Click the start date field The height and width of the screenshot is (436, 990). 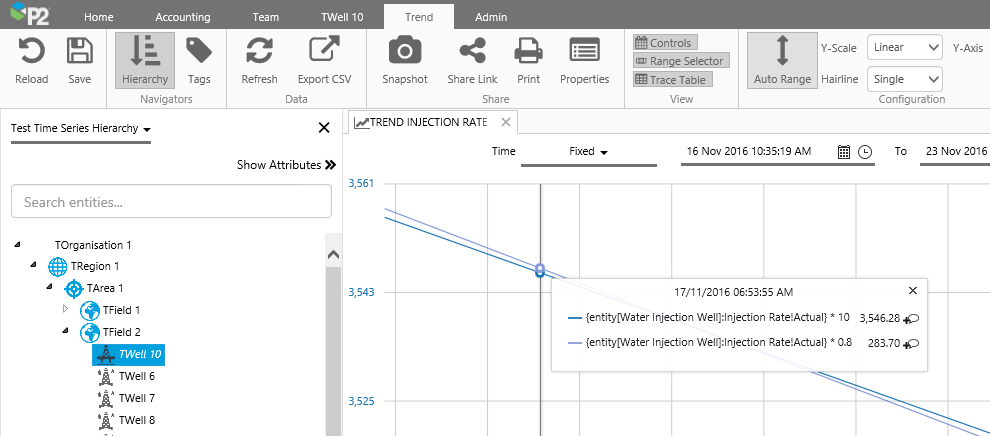tap(749, 151)
